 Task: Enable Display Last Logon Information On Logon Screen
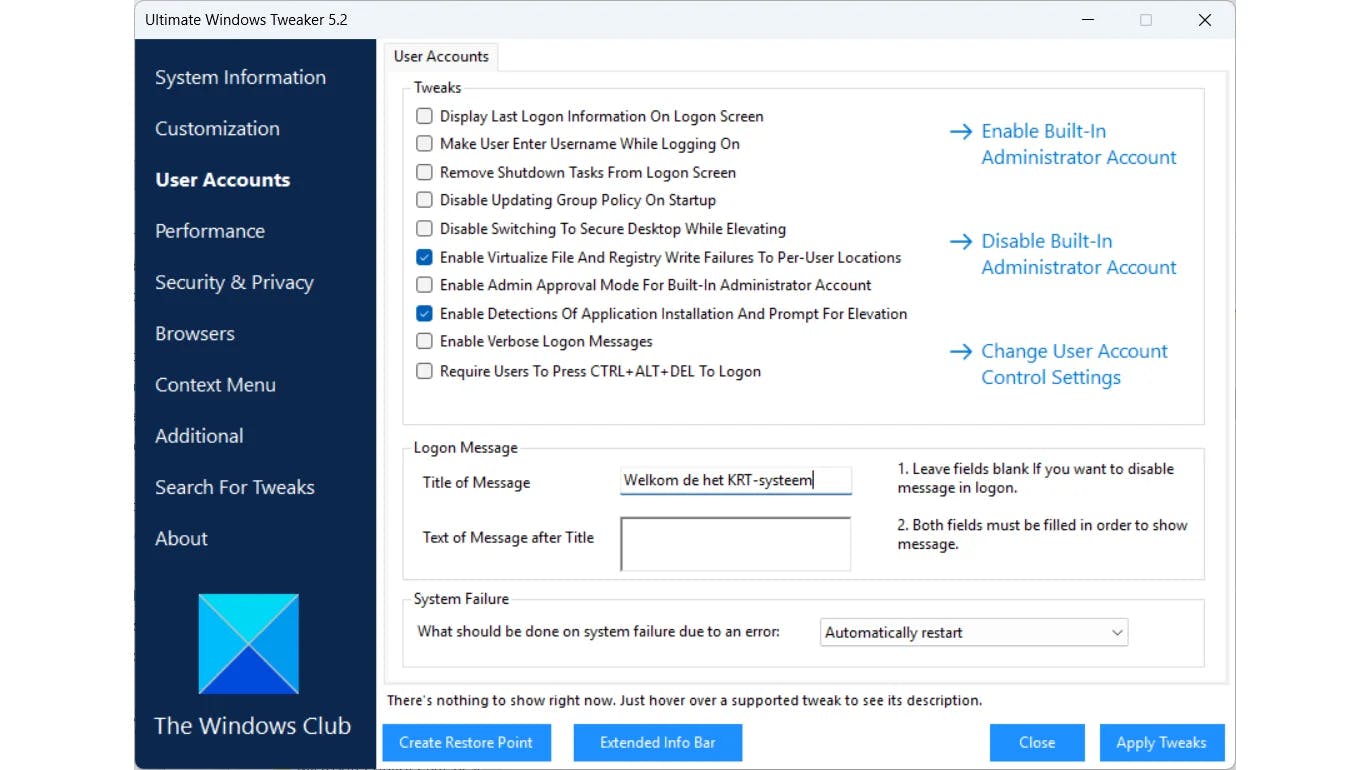coord(424,116)
